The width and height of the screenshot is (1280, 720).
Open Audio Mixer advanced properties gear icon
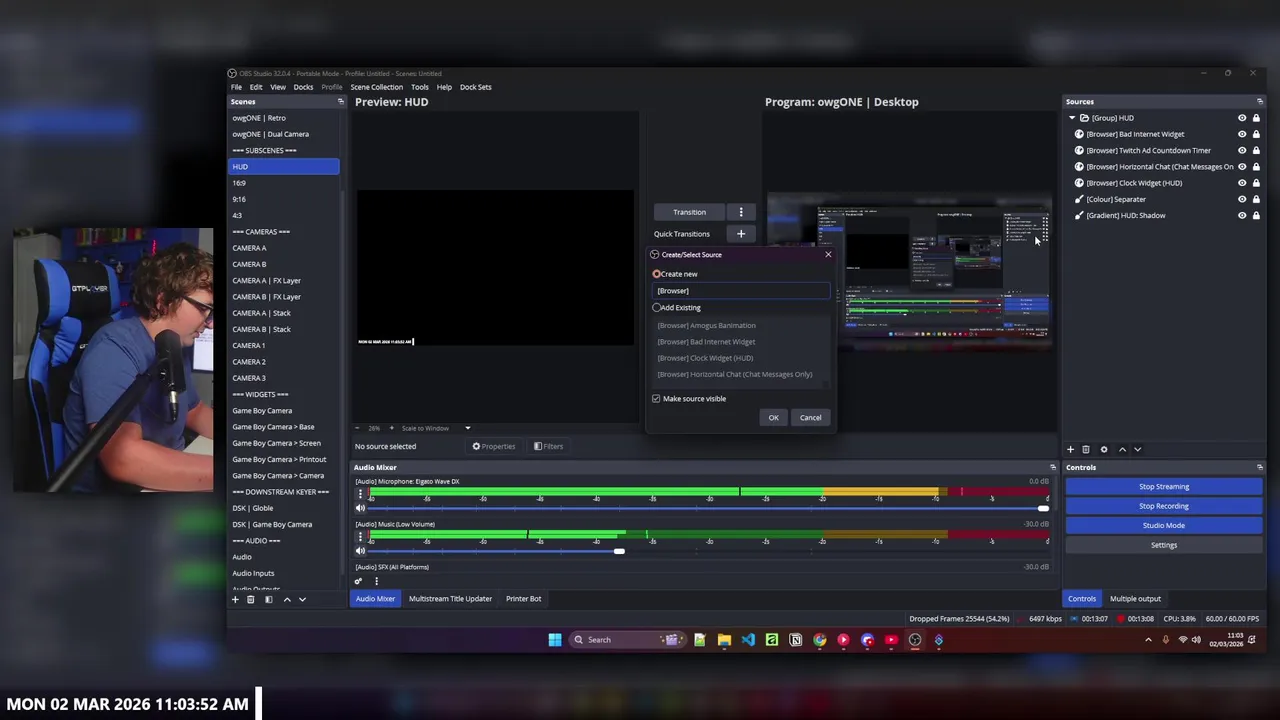(x=358, y=581)
